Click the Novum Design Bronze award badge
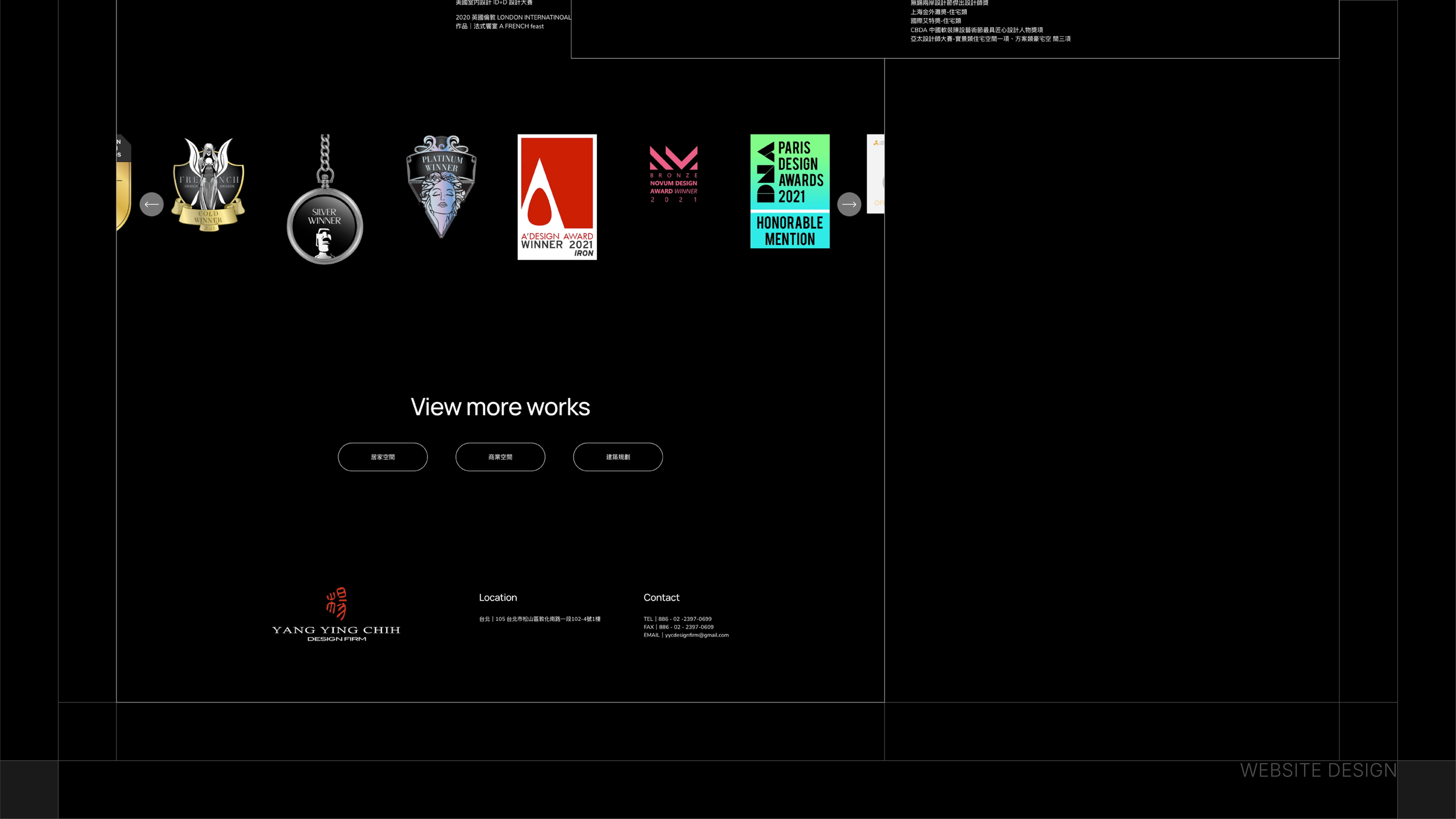This screenshot has height=819, width=1456. tap(673, 175)
